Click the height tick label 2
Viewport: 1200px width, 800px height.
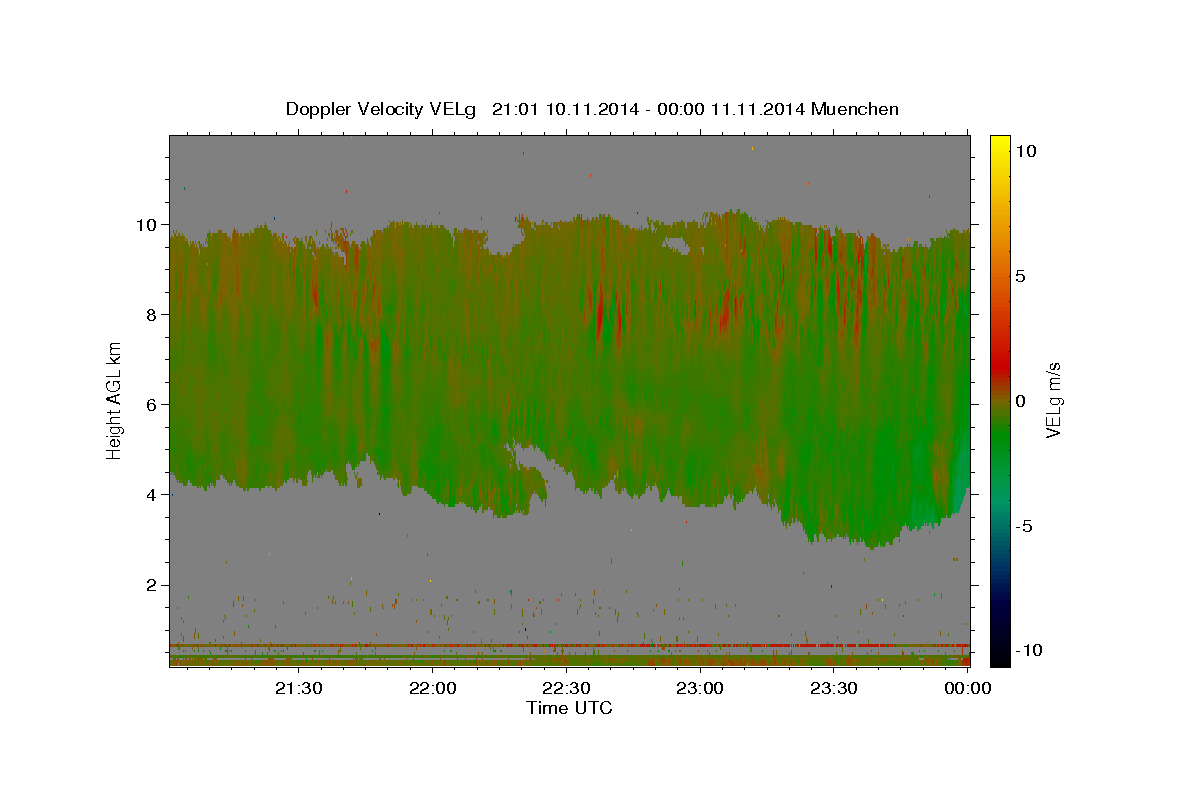(153, 584)
